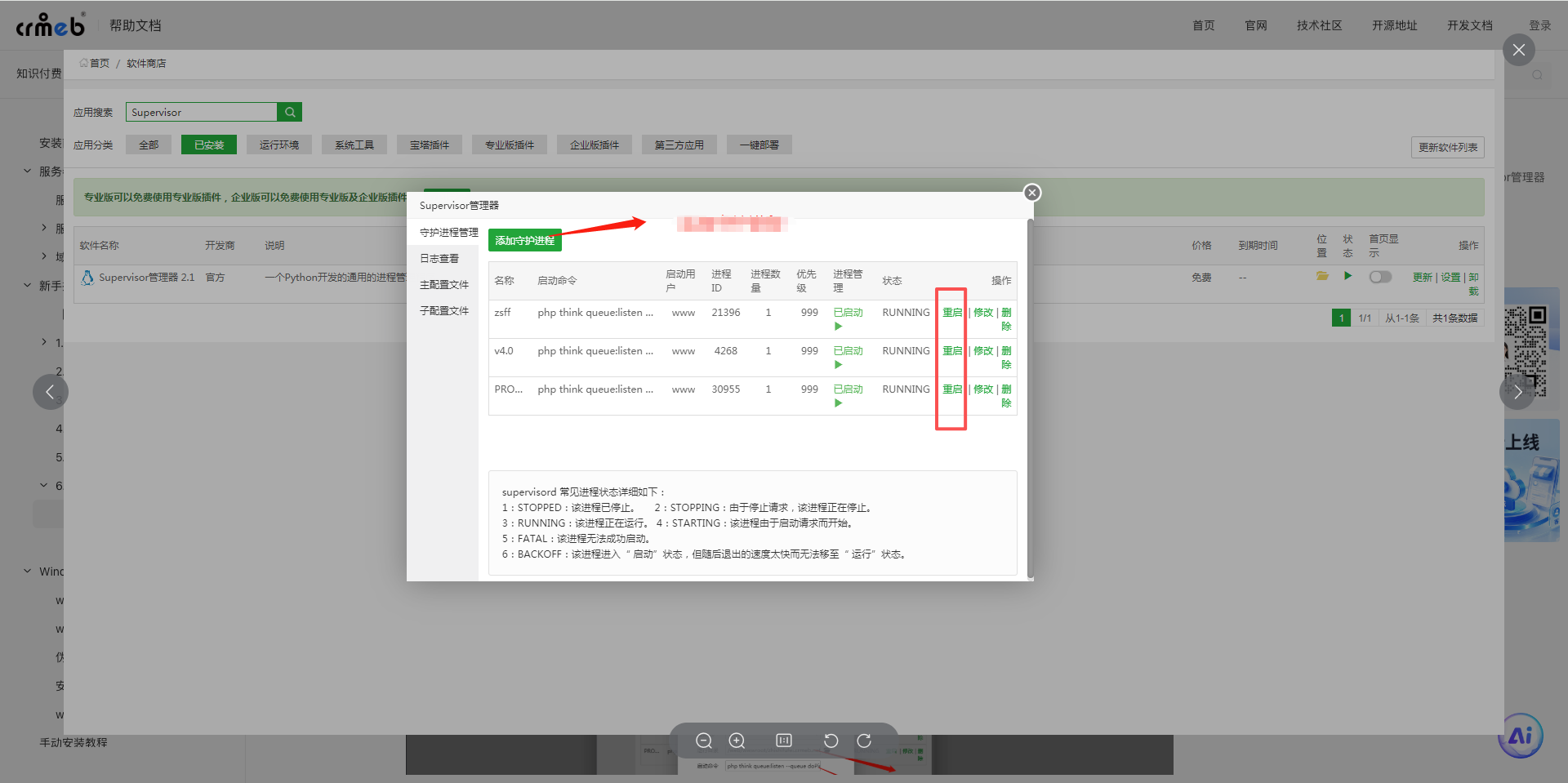1568x783 pixels.
Task: Click 修改 for the zsff process
Action: click(983, 313)
